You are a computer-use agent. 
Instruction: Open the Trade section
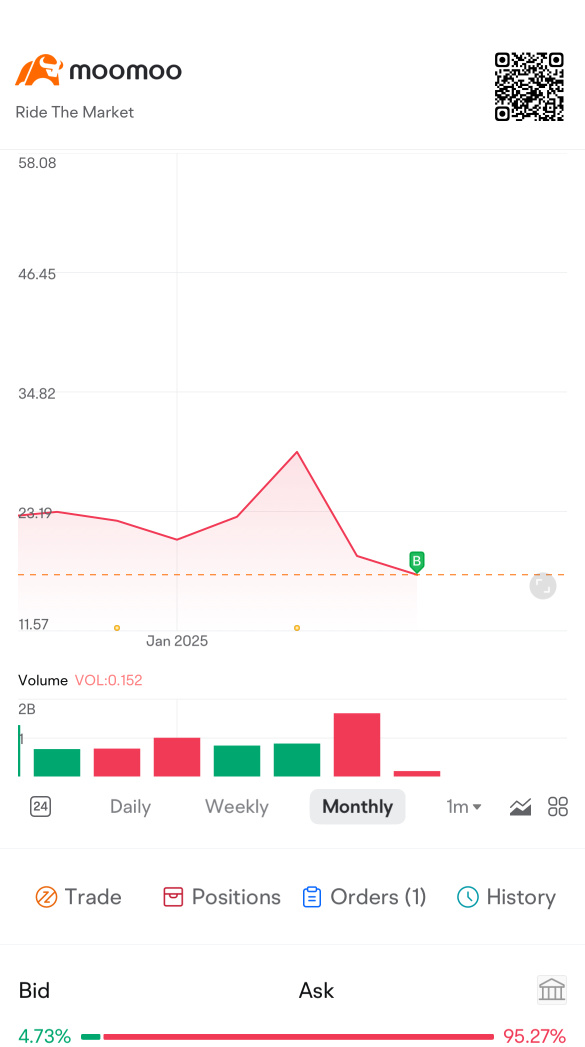pos(78,897)
